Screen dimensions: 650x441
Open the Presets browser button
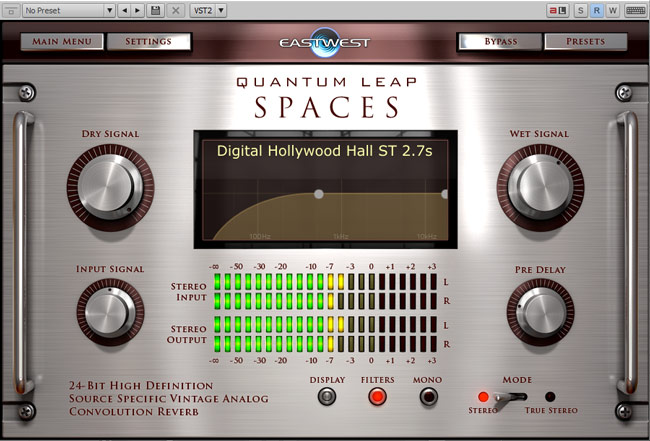(585, 42)
